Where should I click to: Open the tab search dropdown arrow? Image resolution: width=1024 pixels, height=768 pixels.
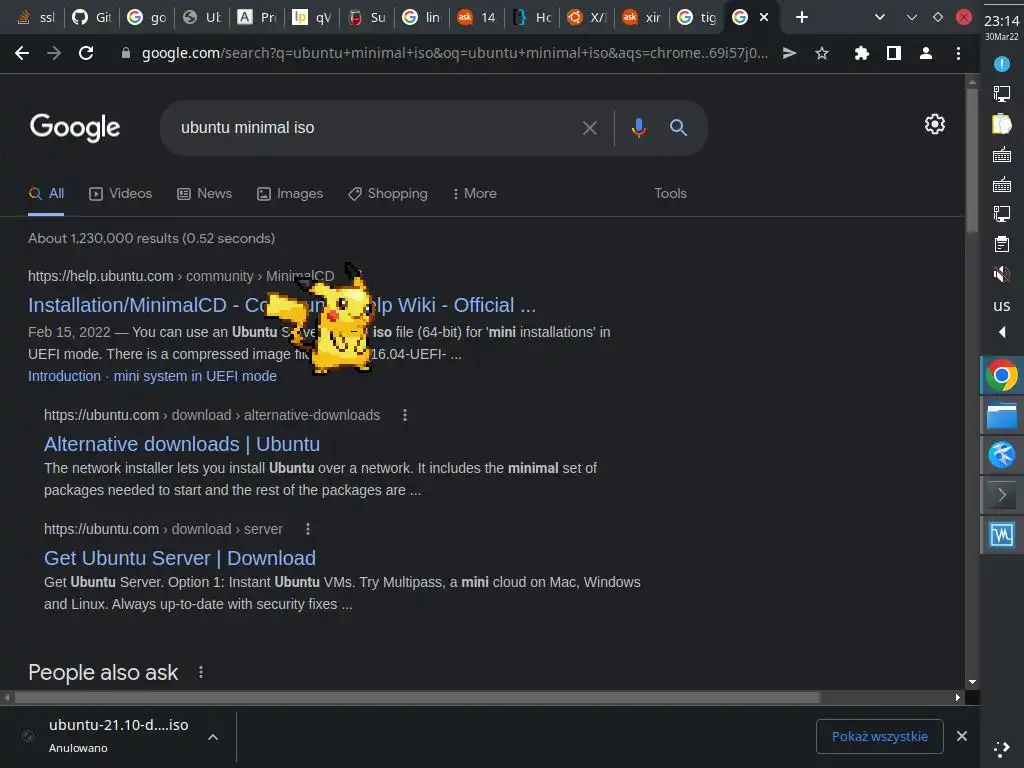point(880,18)
